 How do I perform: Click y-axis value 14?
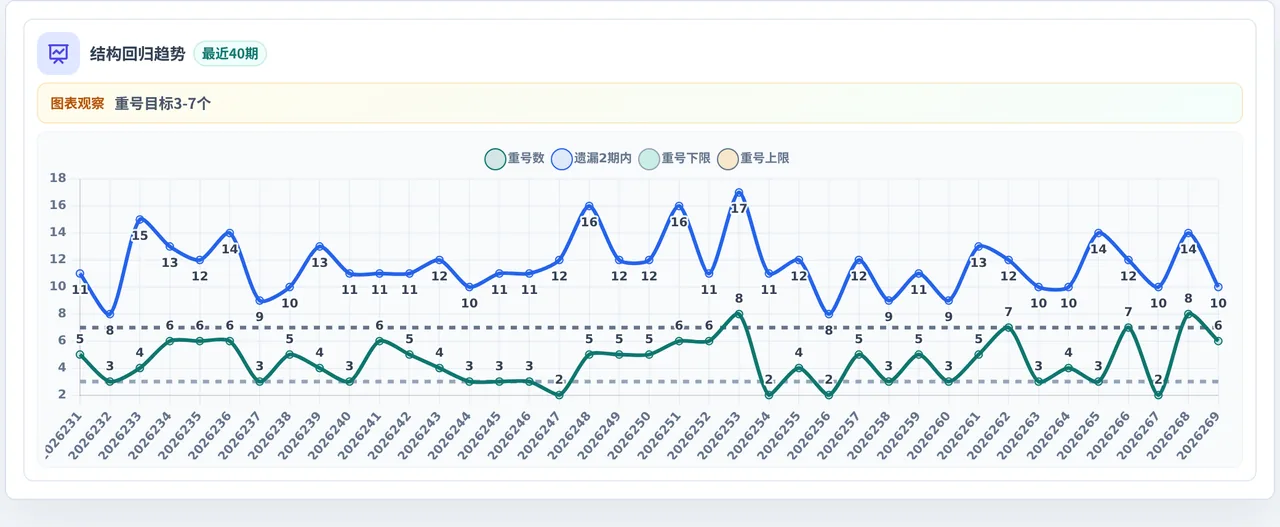coord(58,232)
